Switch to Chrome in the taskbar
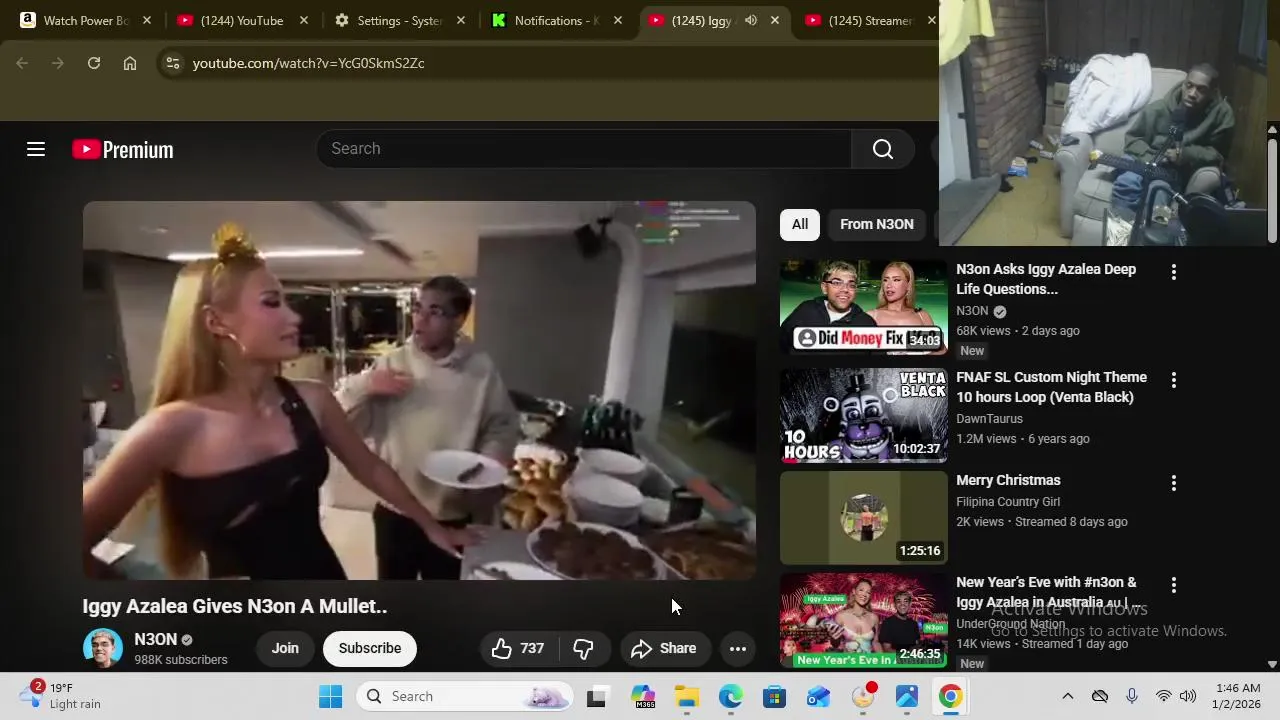The width and height of the screenshot is (1280, 720). [951, 696]
